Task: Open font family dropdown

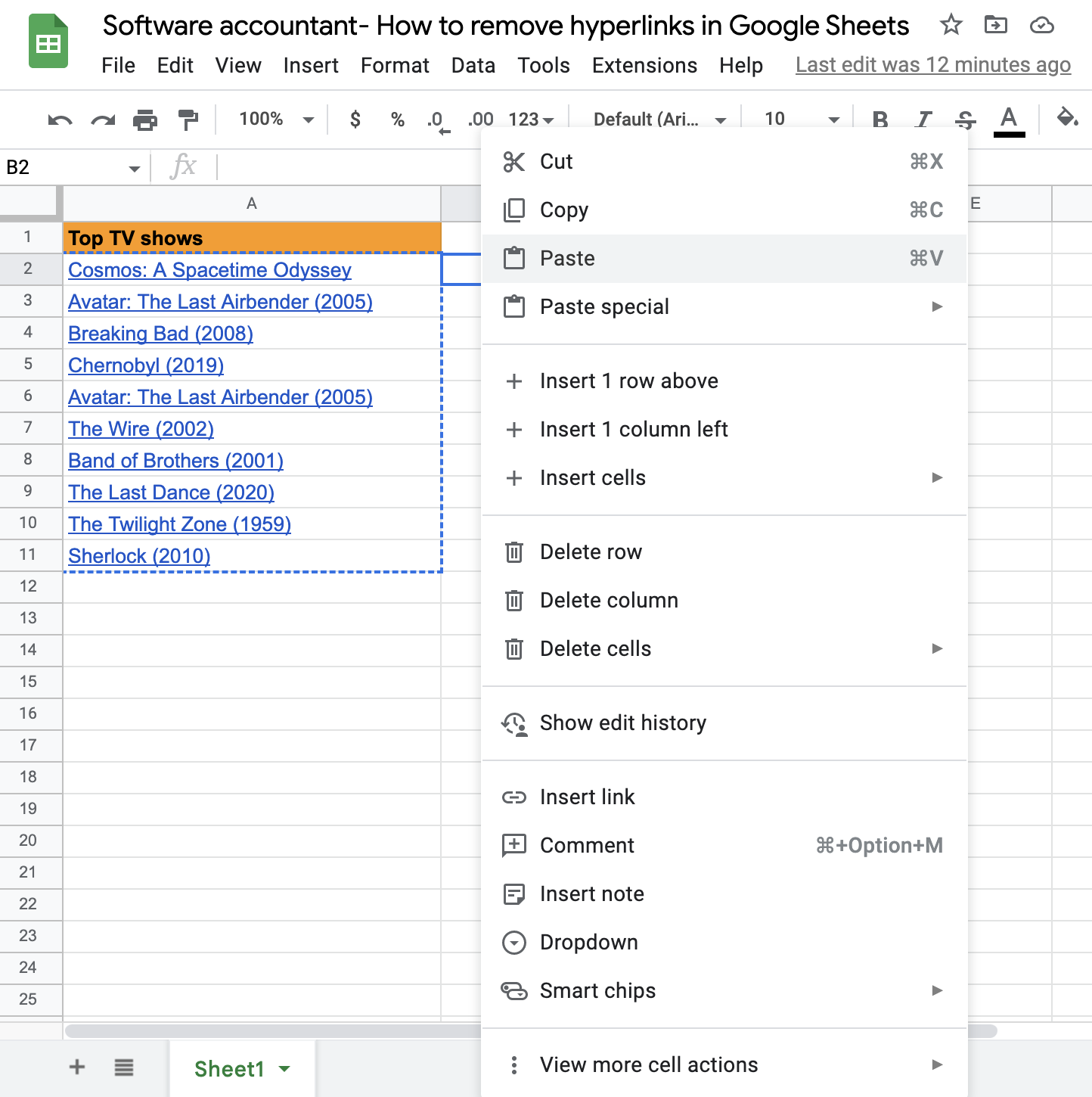Action: 659,120
